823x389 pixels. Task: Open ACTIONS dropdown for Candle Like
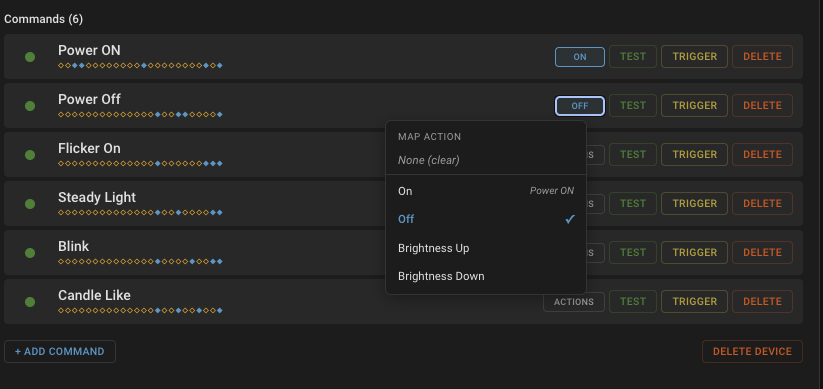574,302
